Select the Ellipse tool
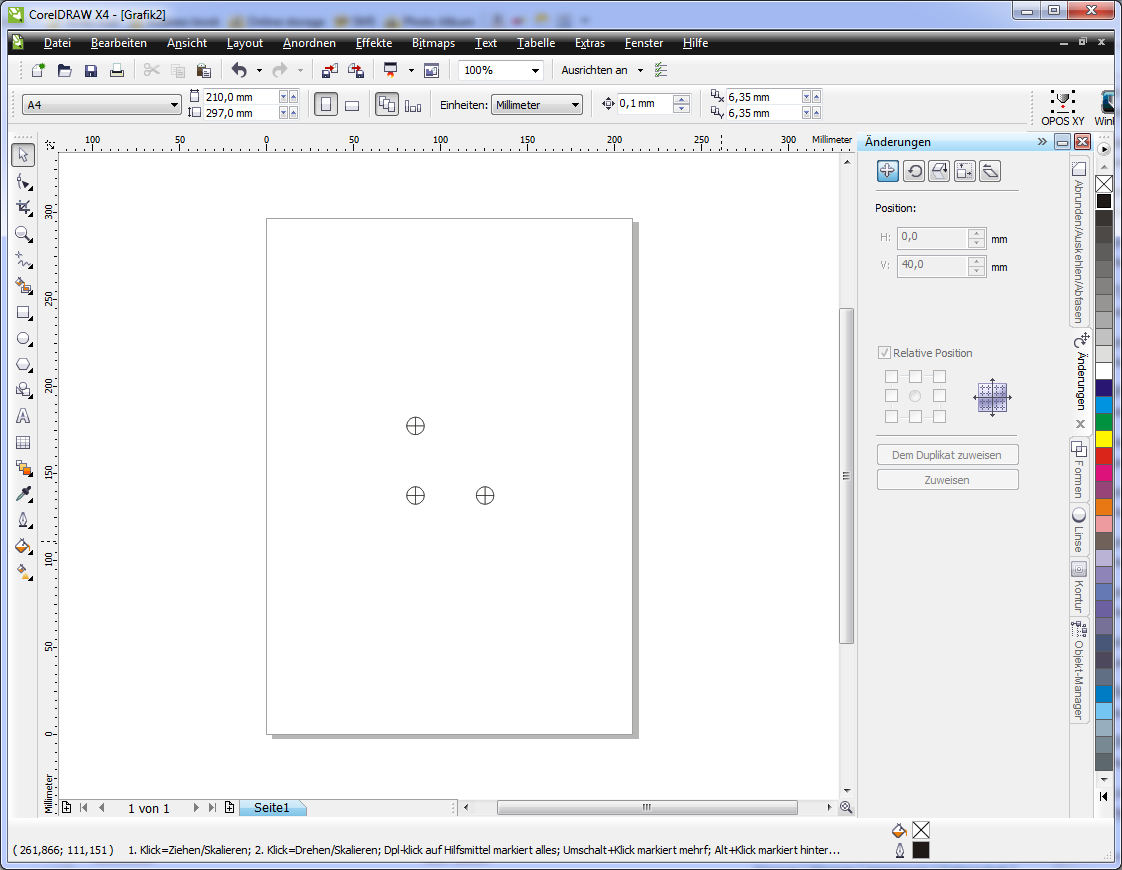This screenshot has width=1122, height=870. coord(22,338)
